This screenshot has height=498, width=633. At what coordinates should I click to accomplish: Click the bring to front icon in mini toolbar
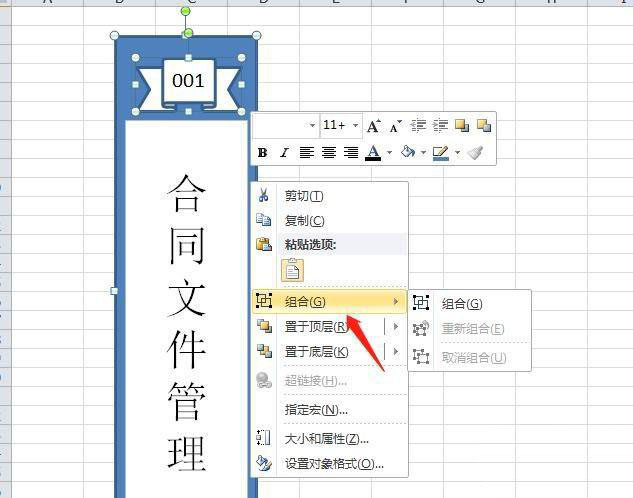pyautogui.click(x=462, y=126)
